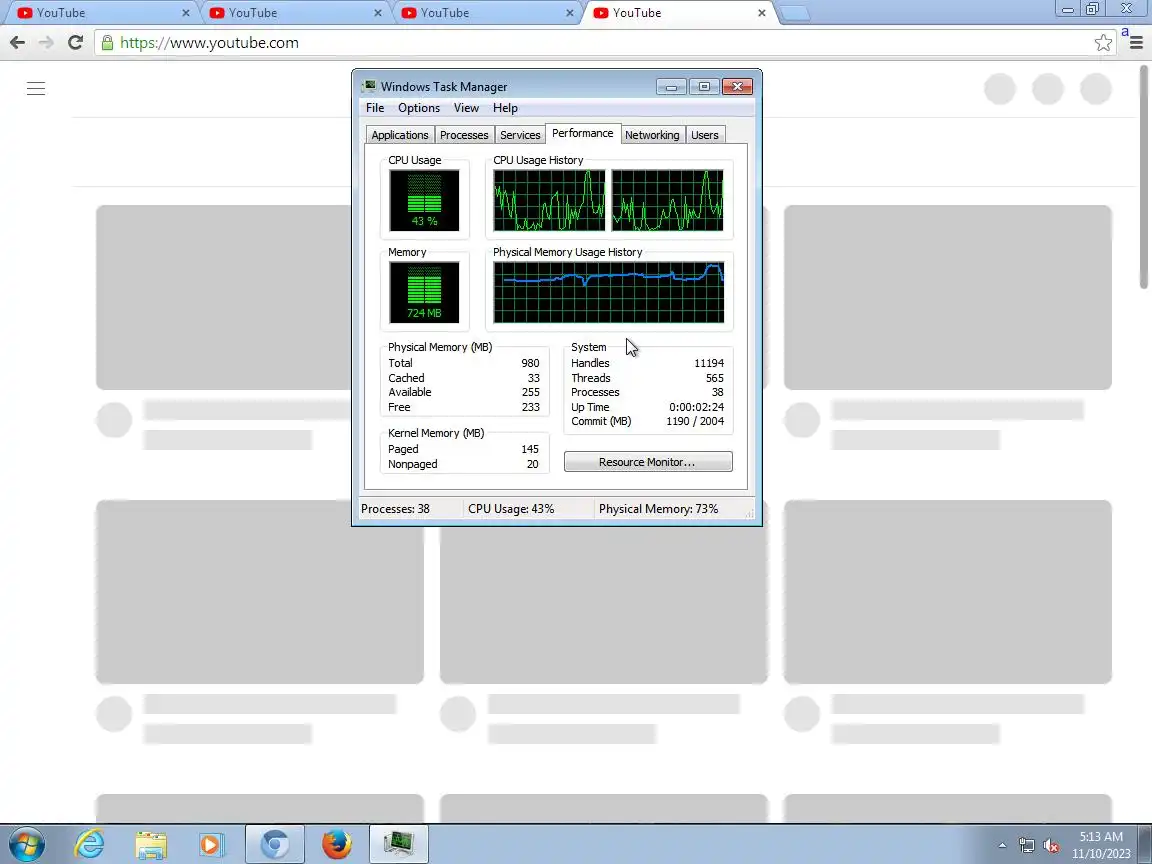This screenshot has height=864, width=1152.
Task: Open a new browser tab
Action: (x=794, y=13)
